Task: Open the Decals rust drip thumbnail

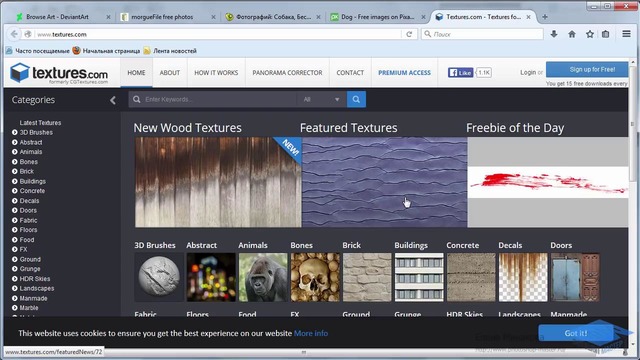Action: click(523, 277)
